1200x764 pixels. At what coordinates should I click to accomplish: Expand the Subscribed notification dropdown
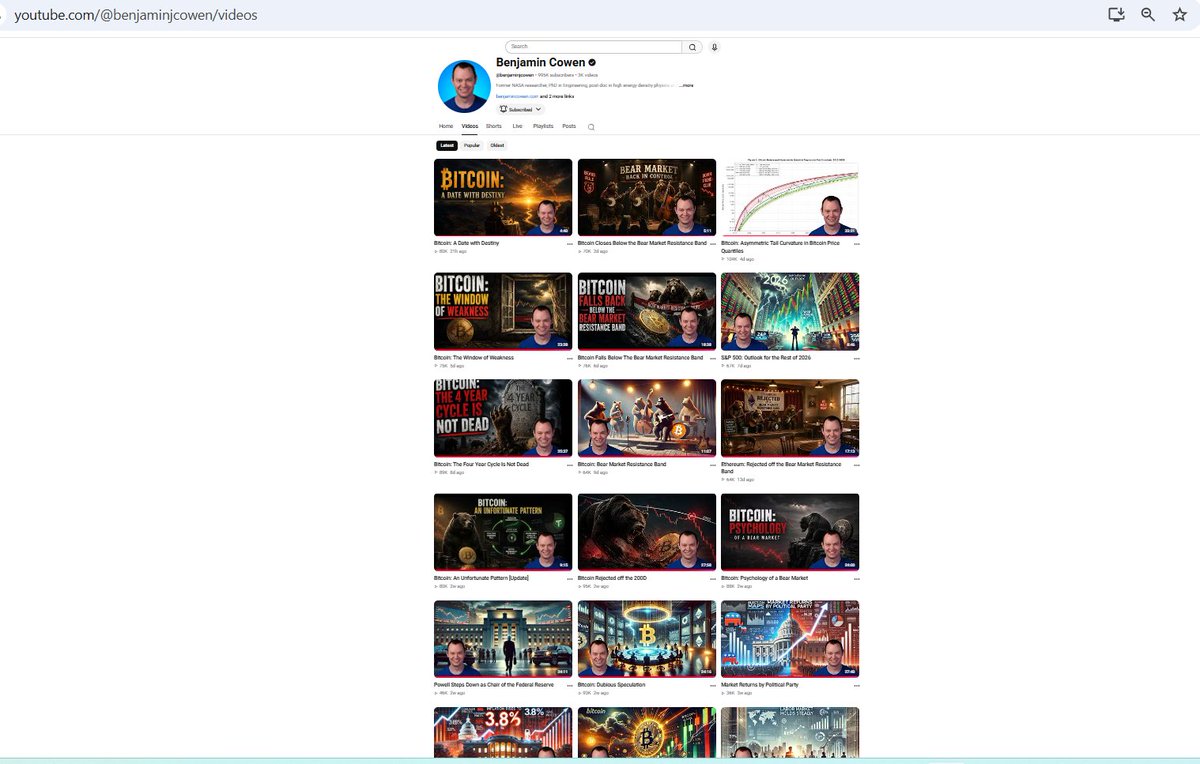(520, 109)
